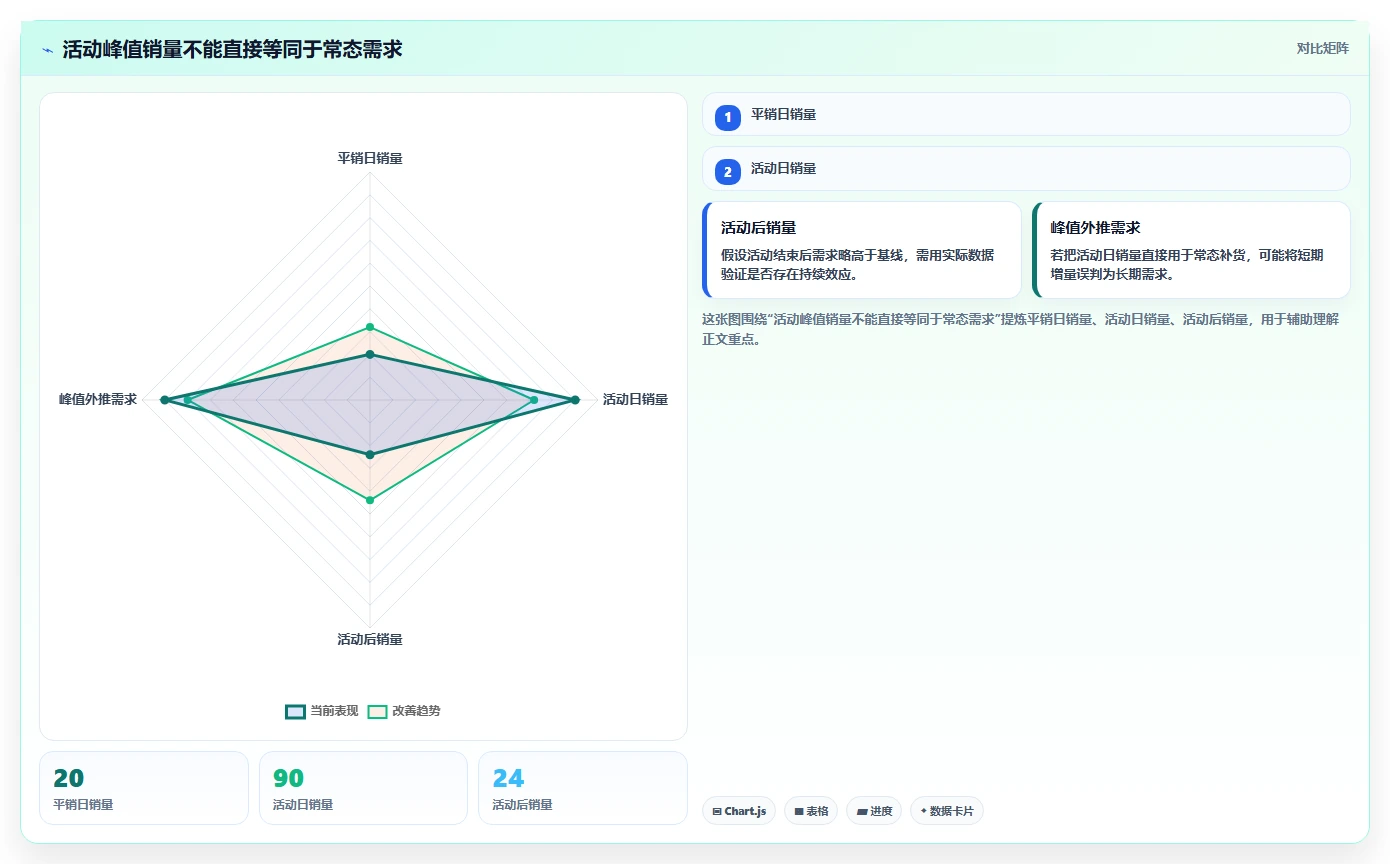Open the 活动日销量 list row
Image resolution: width=1390 pixels, height=864 pixels.
1026,168
